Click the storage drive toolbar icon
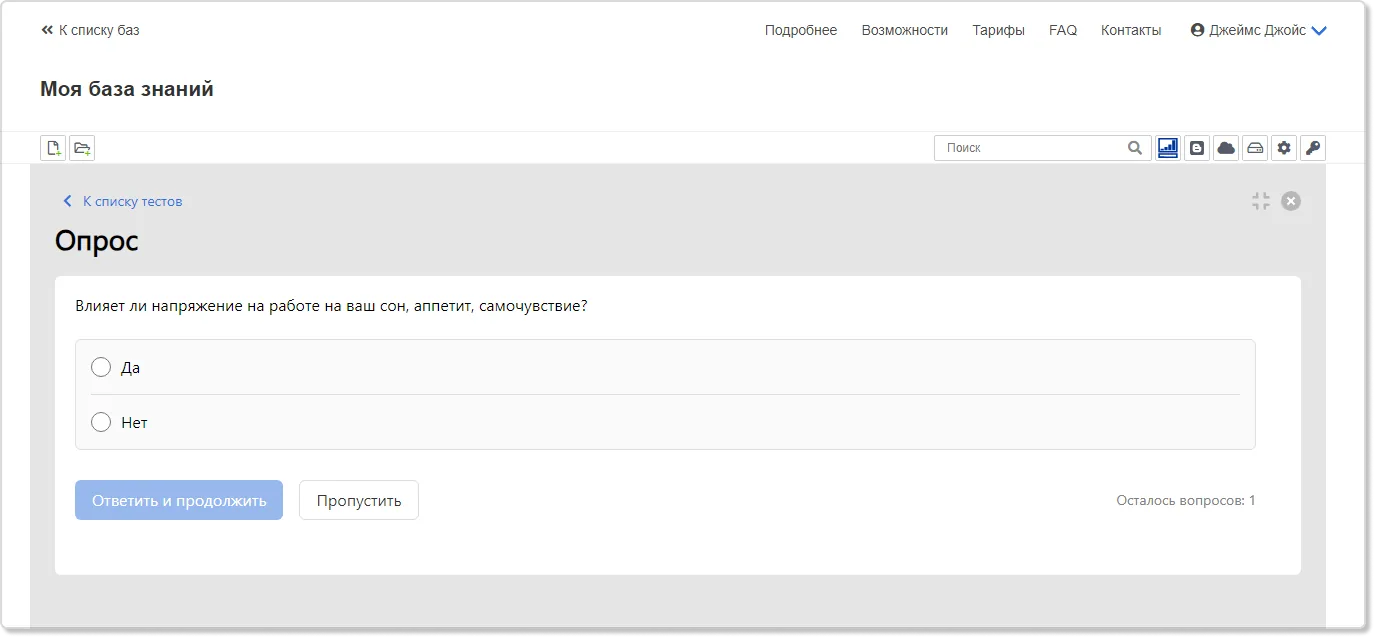This screenshot has height=637, width=1374. click(1254, 148)
